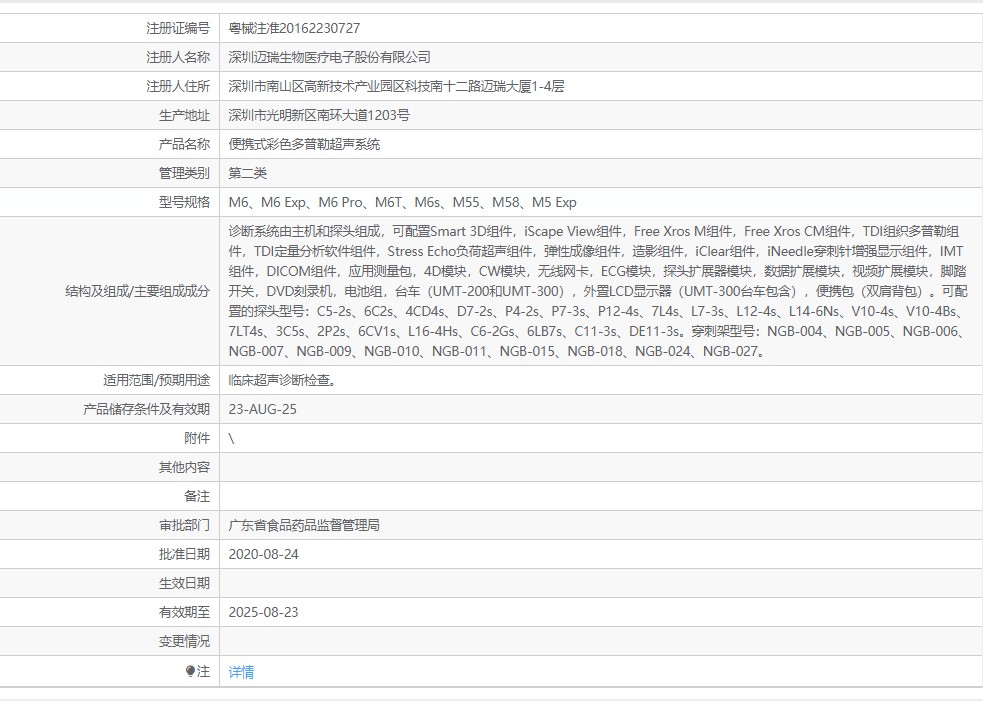Select approval date 2020-08-24
The height and width of the screenshot is (701, 983).
(263, 554)
